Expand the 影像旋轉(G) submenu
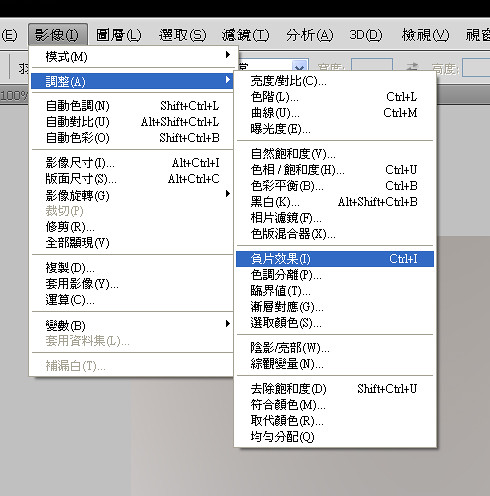 [x=132, y=195]
